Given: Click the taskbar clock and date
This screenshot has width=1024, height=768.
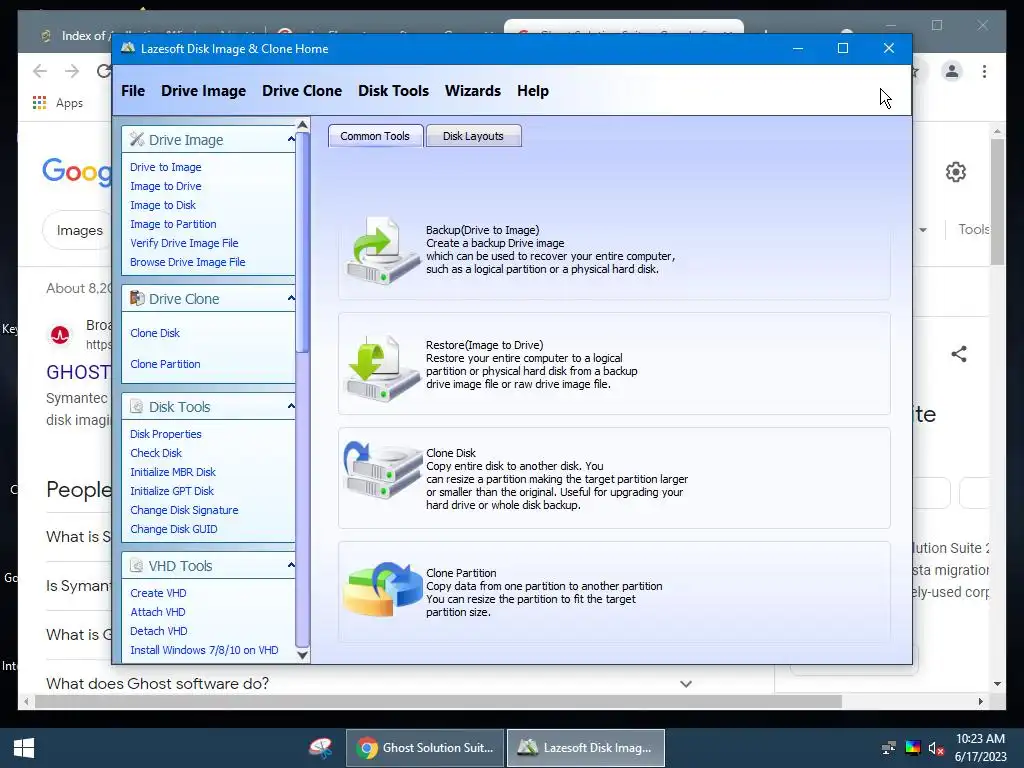Looking at the screenshot, I should point(980,748).
